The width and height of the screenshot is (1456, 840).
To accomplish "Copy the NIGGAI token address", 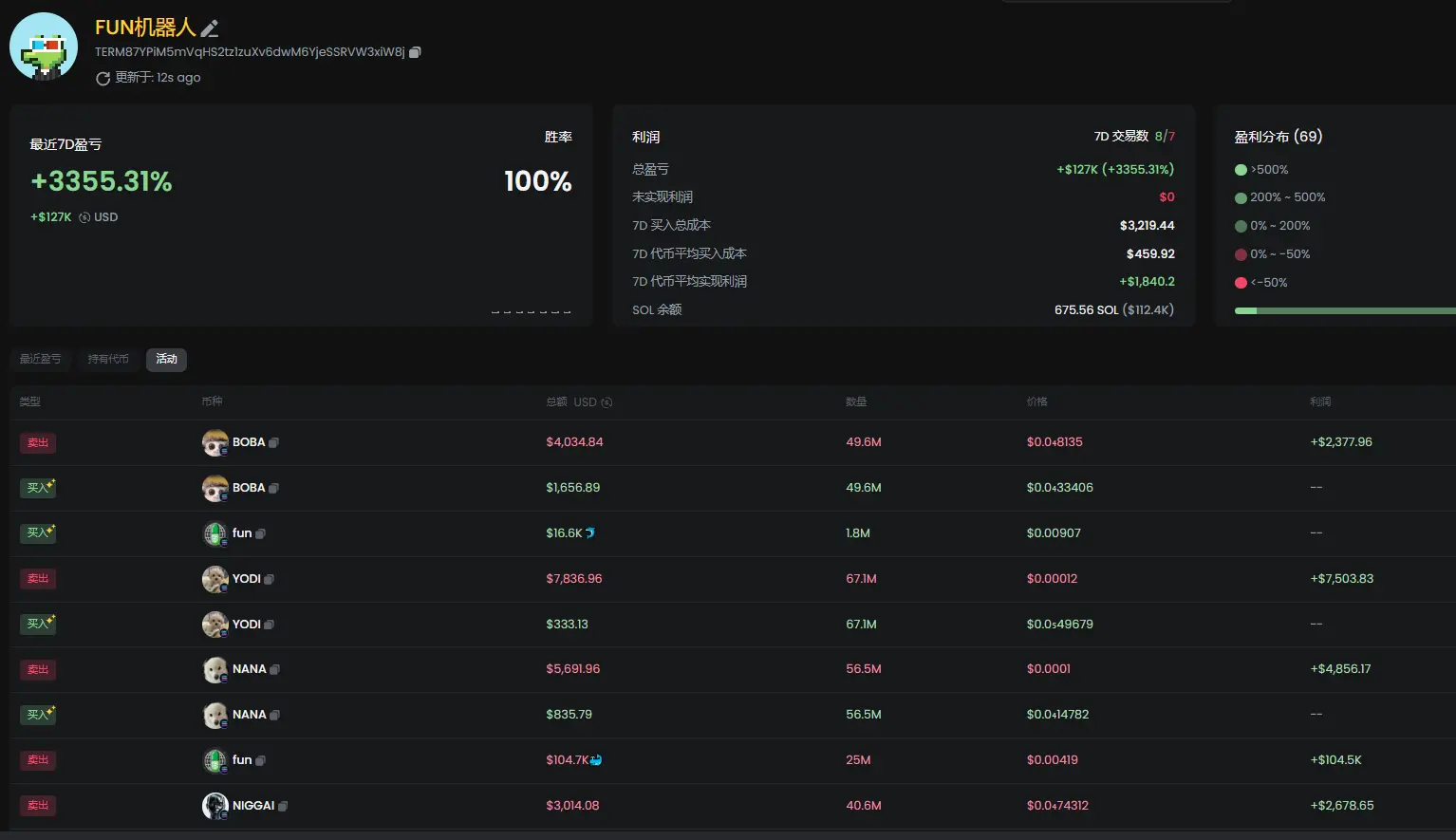I will pos(283,806).
